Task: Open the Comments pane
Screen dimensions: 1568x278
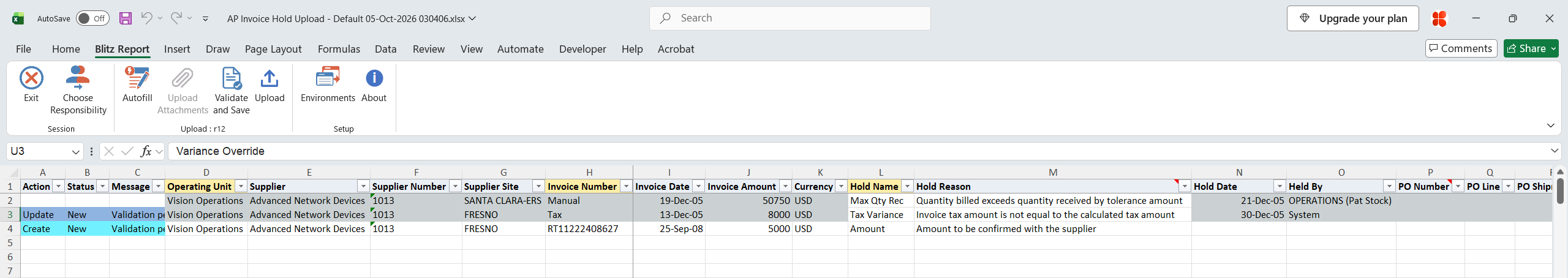Action: (x=1461, y=48)
